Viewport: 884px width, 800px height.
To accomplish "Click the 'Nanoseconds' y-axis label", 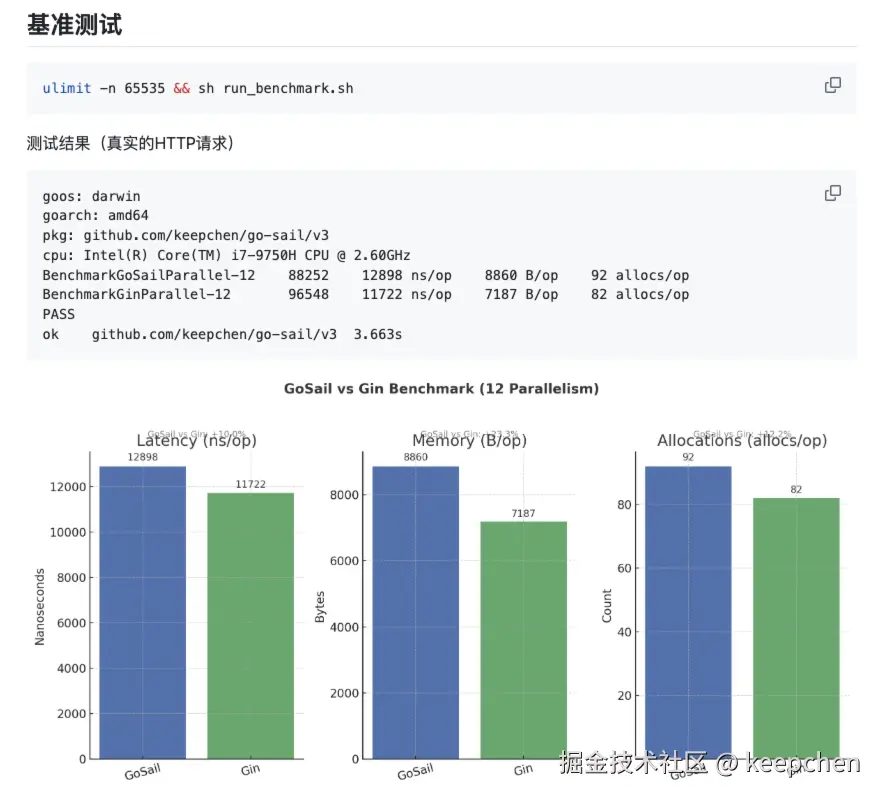I will 39,607.
